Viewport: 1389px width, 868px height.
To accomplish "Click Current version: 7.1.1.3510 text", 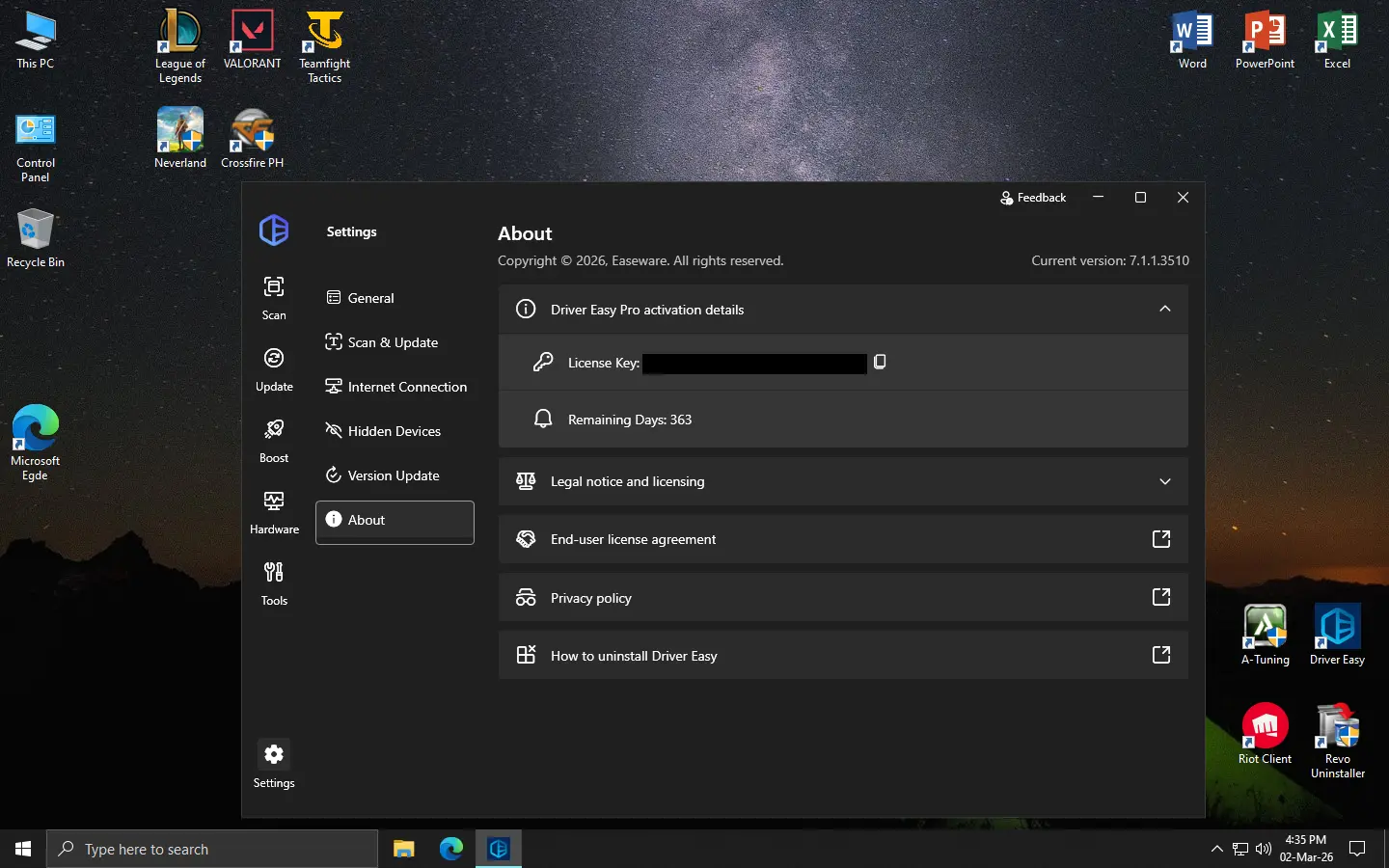I will click(x=1110, y=260).
